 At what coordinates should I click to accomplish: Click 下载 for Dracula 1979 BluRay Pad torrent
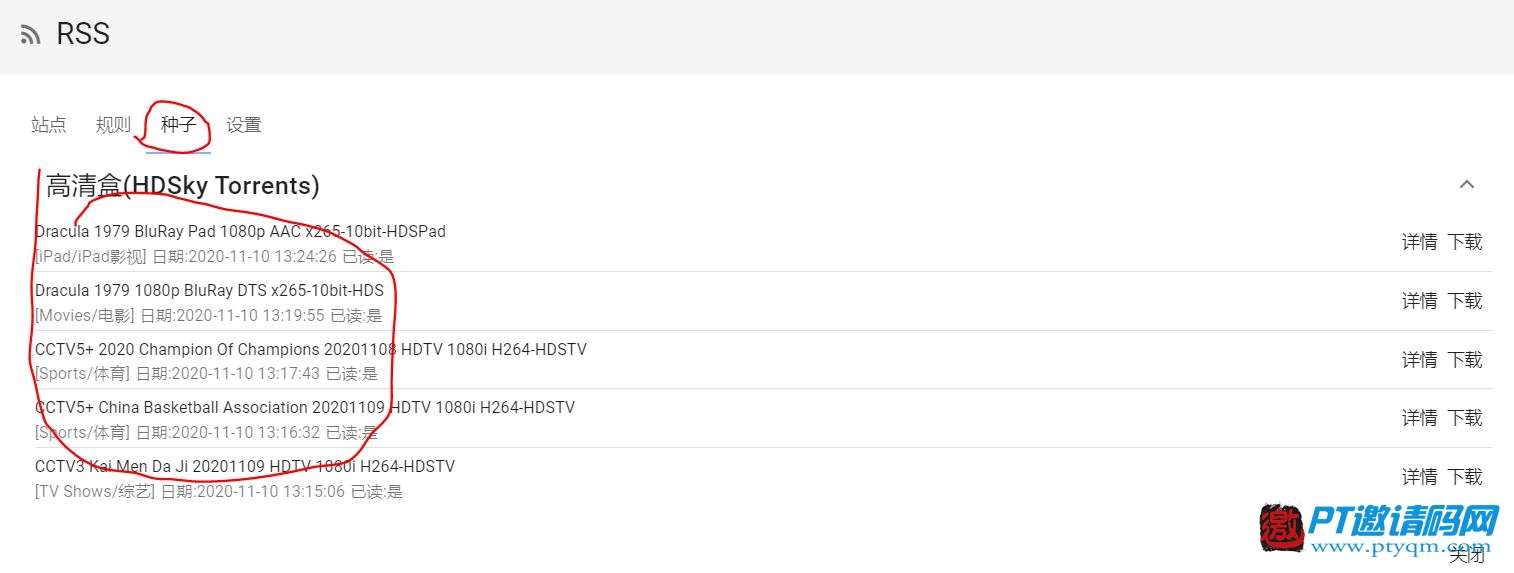pyautogui.click(x=1465, y=242)
